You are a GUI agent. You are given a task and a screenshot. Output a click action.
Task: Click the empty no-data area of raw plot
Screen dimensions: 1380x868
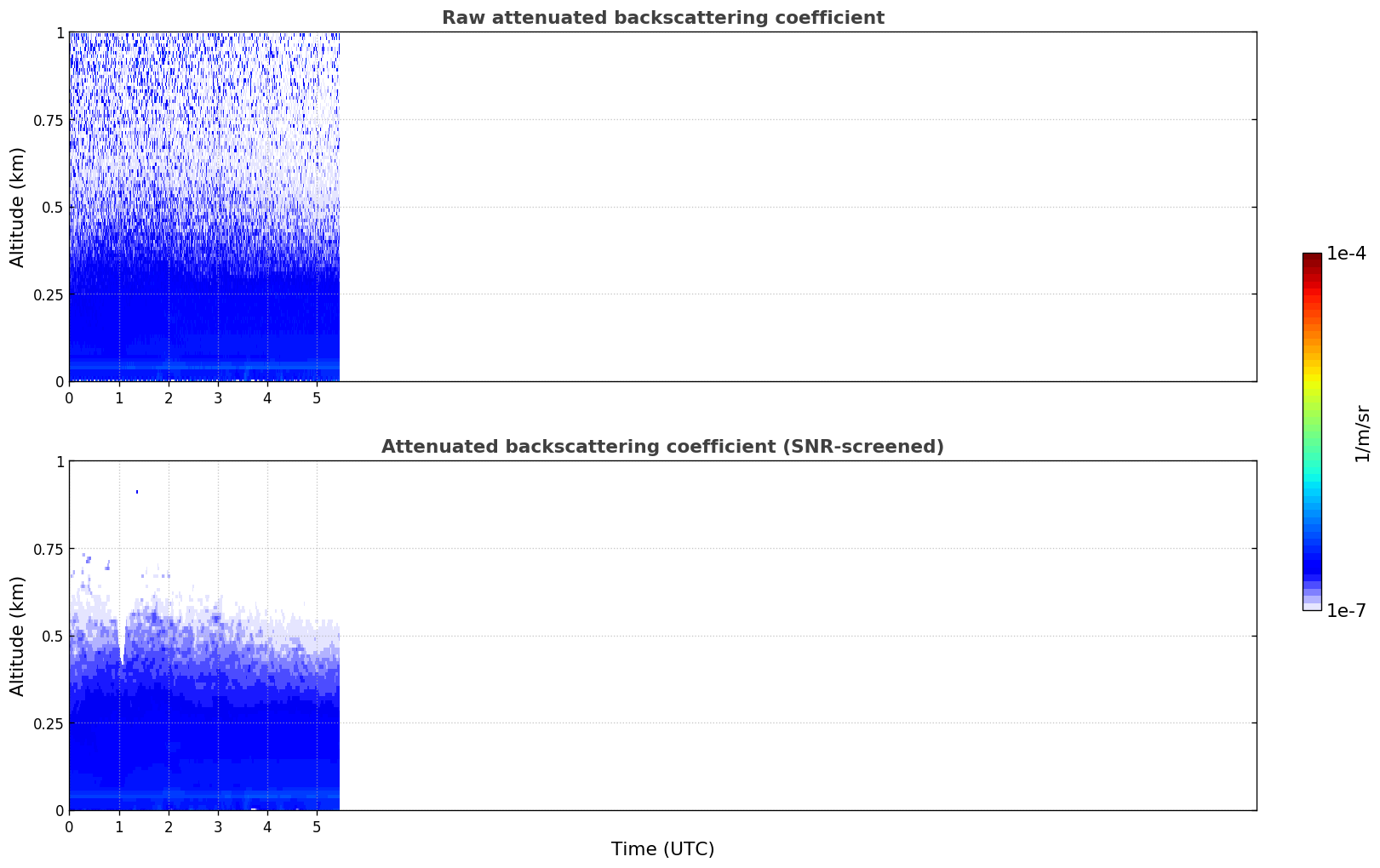792,207
